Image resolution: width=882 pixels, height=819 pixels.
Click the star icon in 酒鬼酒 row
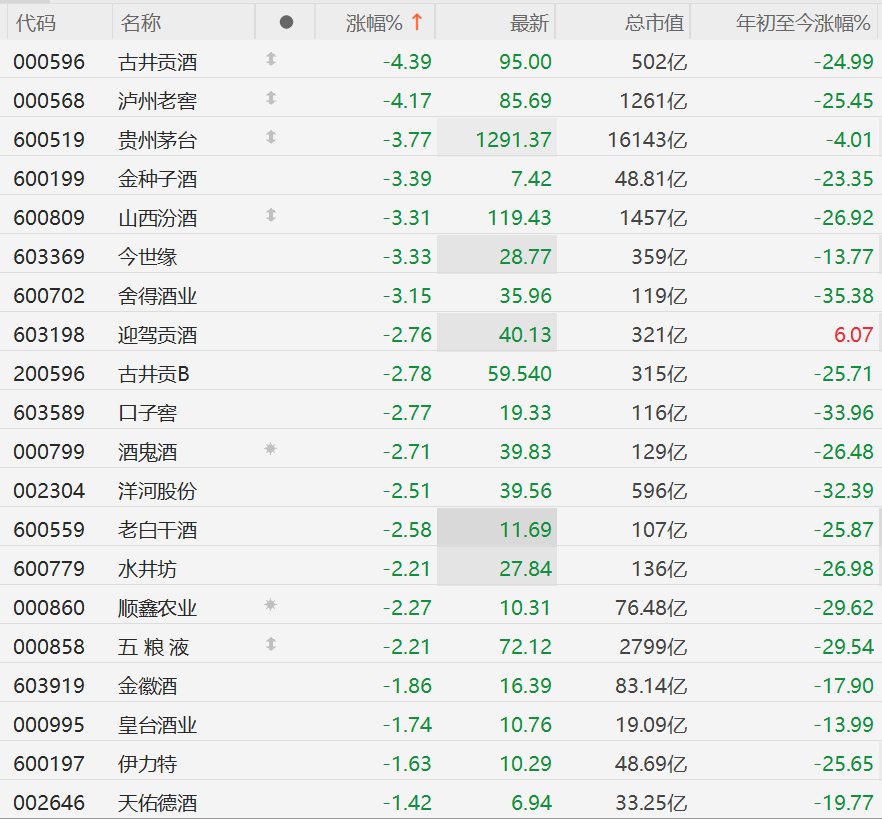(x=271, y=448)
